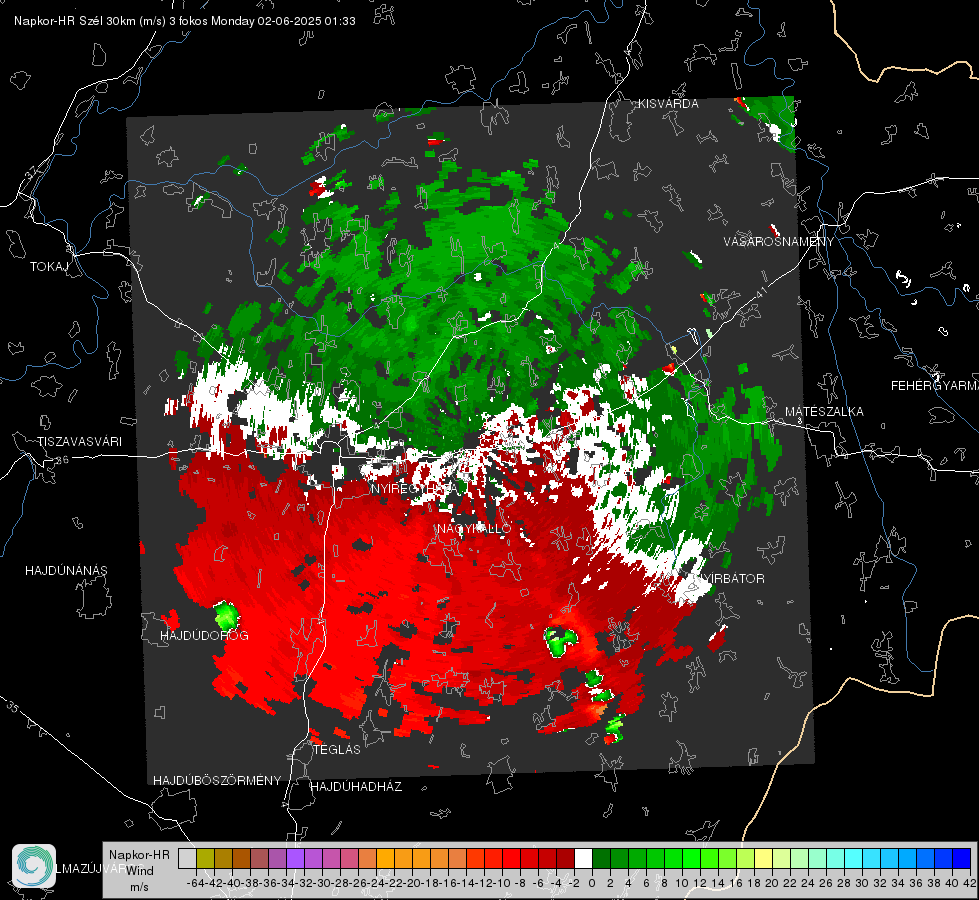Click the darkest blue swatch at legend's right end
This screenshot has height=900, width=979.
coord(962,859)
